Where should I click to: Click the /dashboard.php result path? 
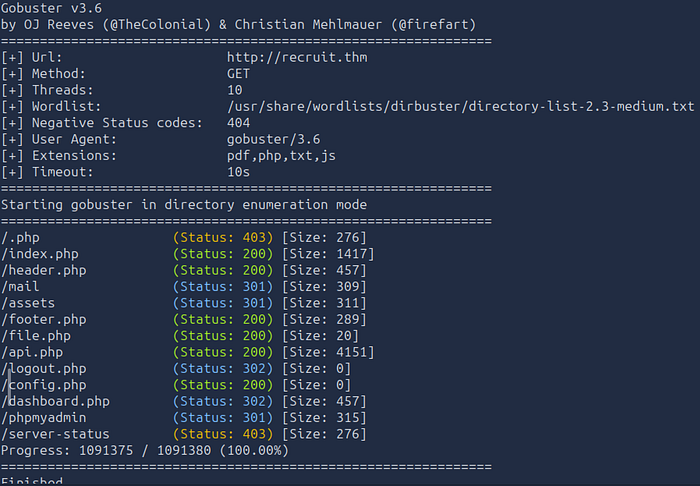55,401
